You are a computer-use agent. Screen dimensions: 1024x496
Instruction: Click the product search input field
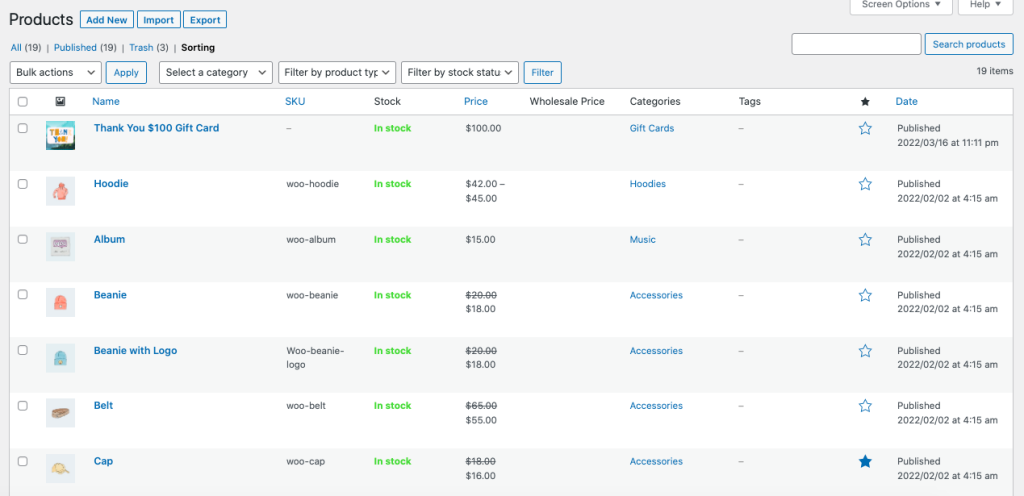856,44
